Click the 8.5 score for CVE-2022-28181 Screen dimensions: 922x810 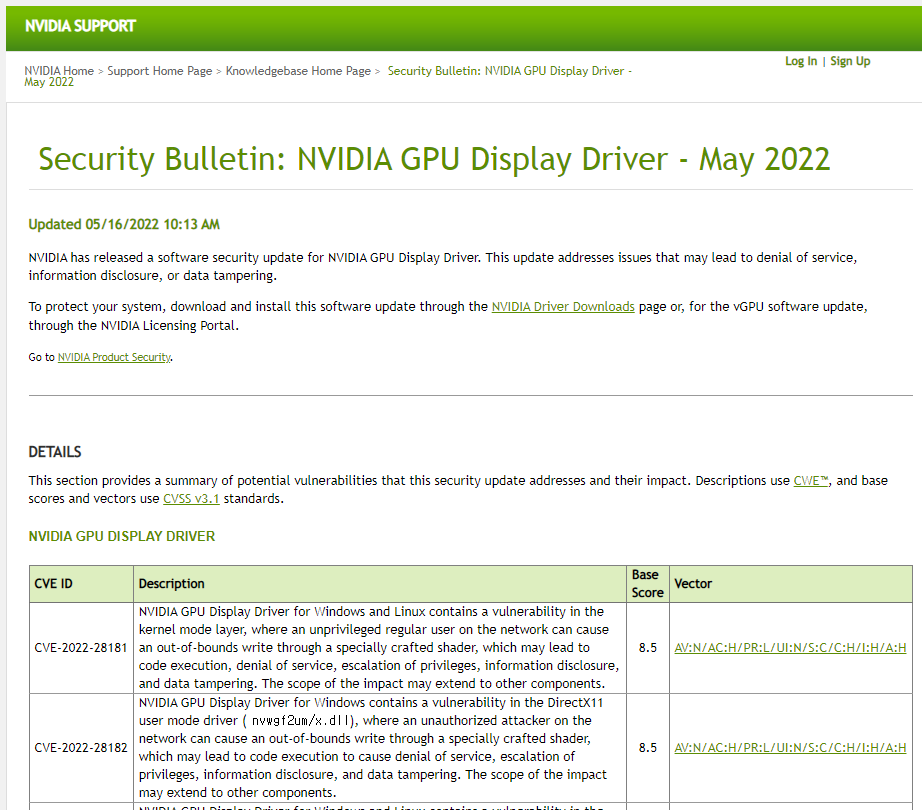pyautogui.click(x=647, y=648)
